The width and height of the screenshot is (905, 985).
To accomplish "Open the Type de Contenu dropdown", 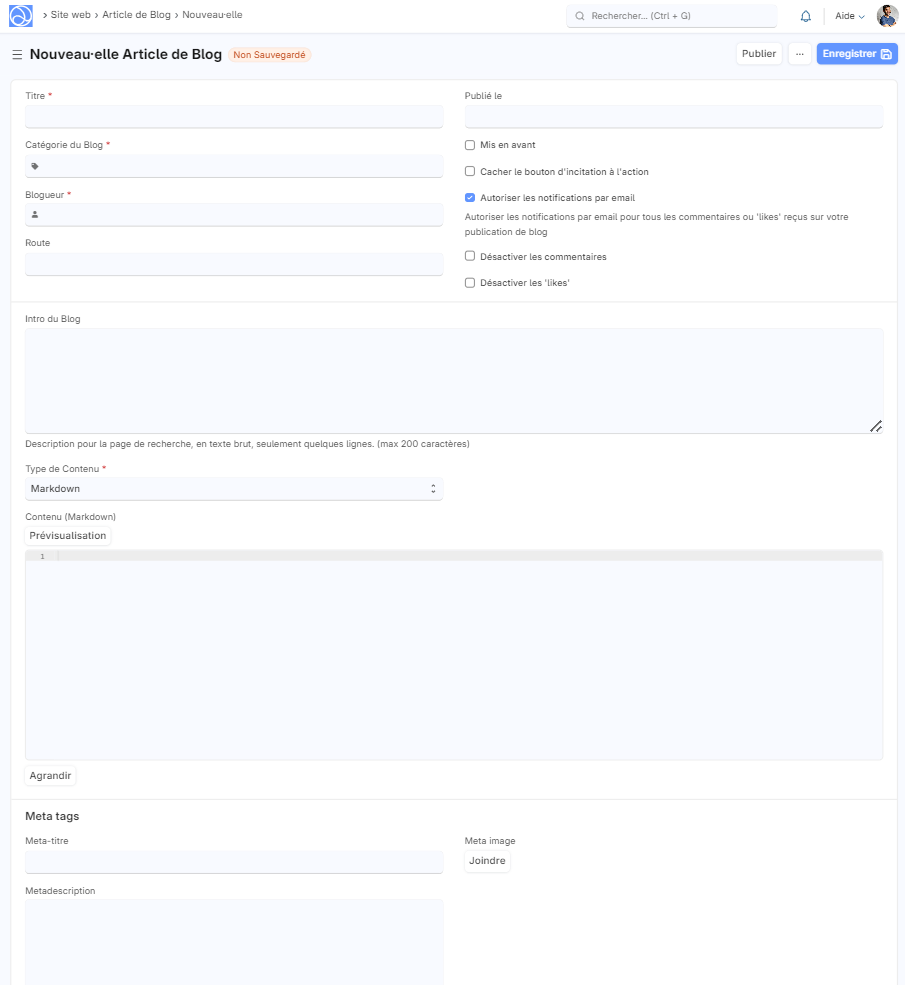I will (233, 489).
